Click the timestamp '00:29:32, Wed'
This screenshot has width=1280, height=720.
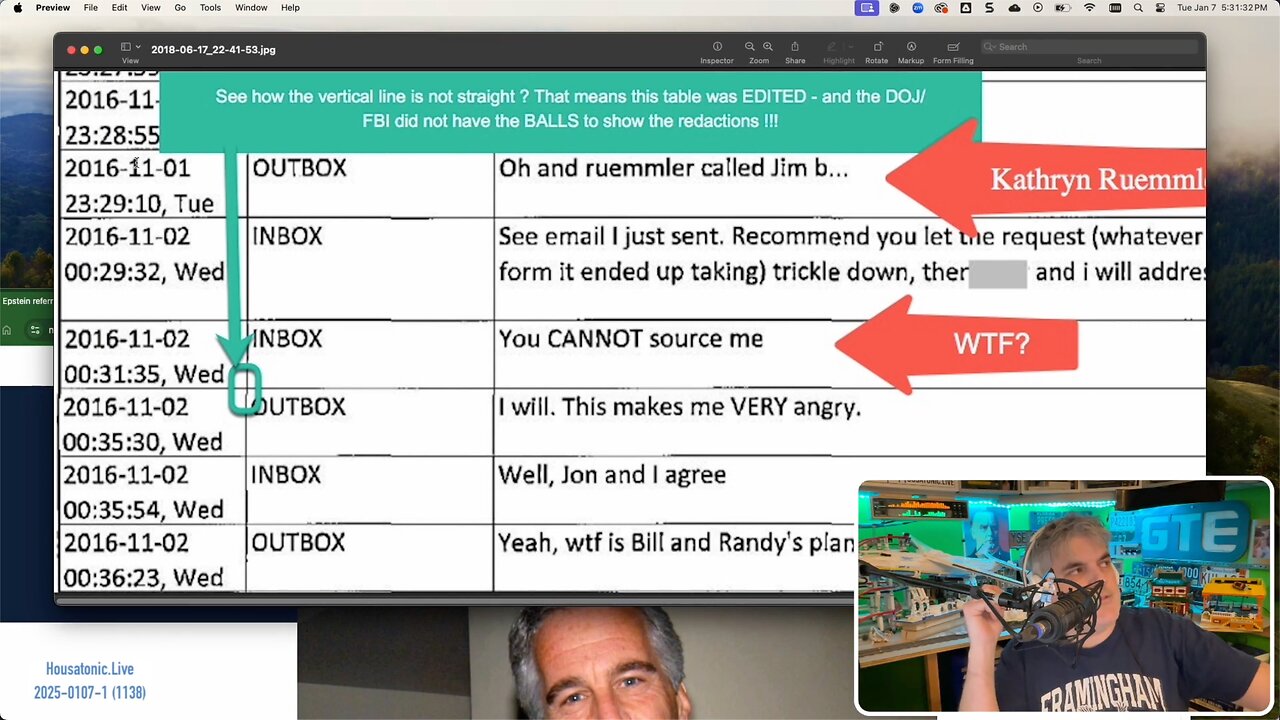pyautogui.click(x=144, y=272)
